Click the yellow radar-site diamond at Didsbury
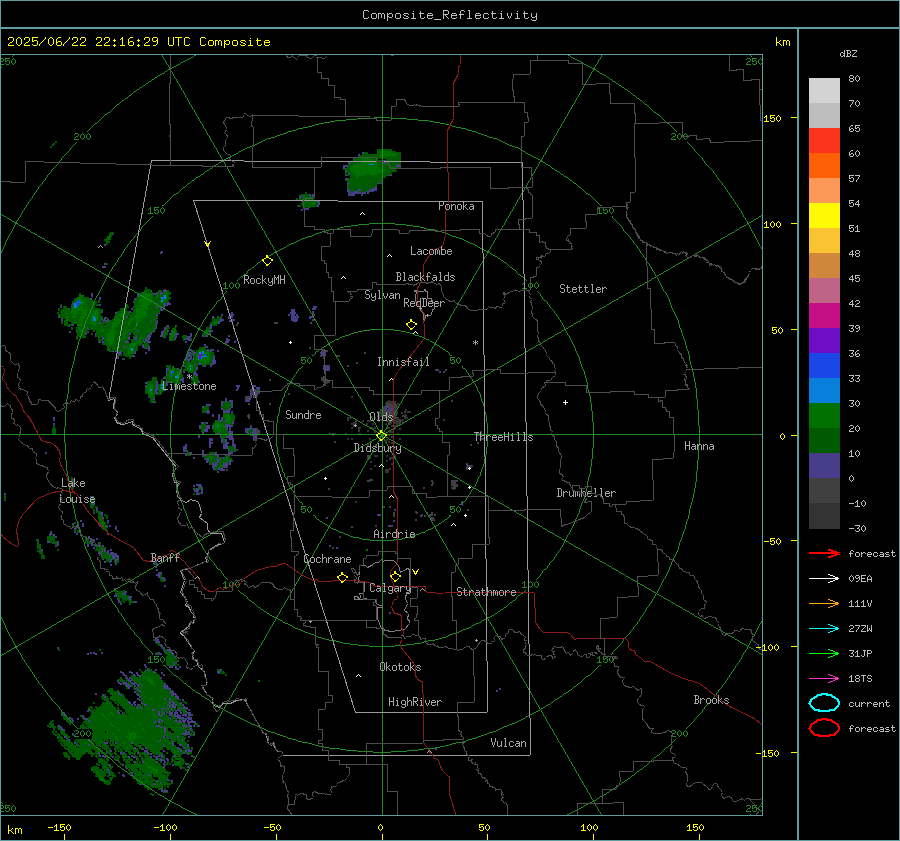The width and height of the screenshot is (900, 841). click(x=381, y=436)
